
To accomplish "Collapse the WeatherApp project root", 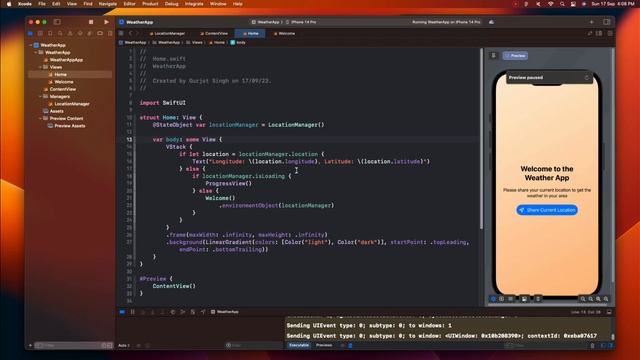I will (x=31, y=45).
